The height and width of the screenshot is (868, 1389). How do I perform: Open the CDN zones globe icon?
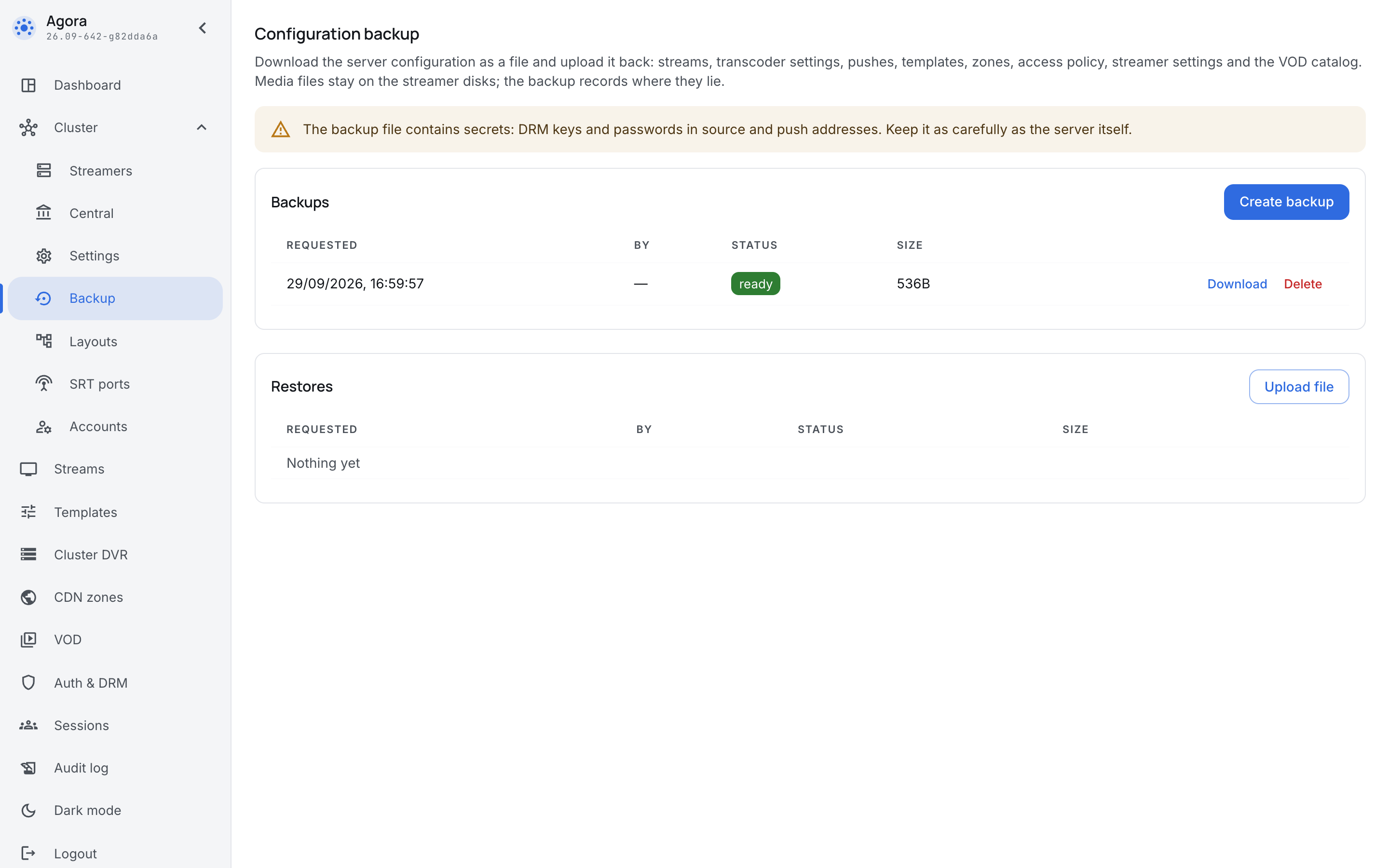click(x=28, y=597)
